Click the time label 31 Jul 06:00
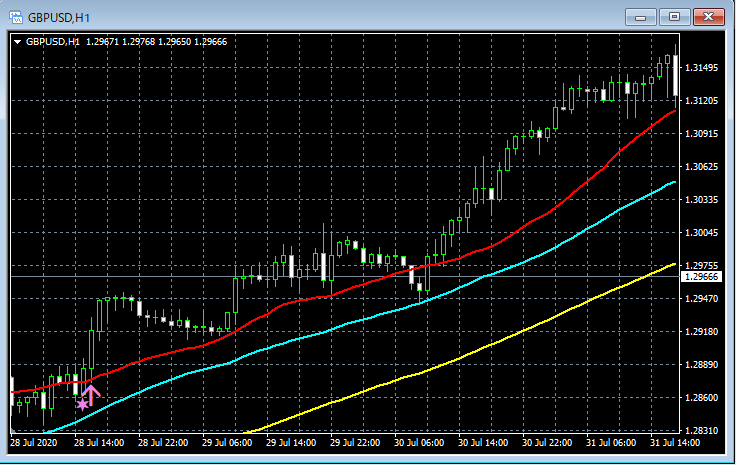Image resolution: width=736 pixels, height=465 pixels. point(610,443)
